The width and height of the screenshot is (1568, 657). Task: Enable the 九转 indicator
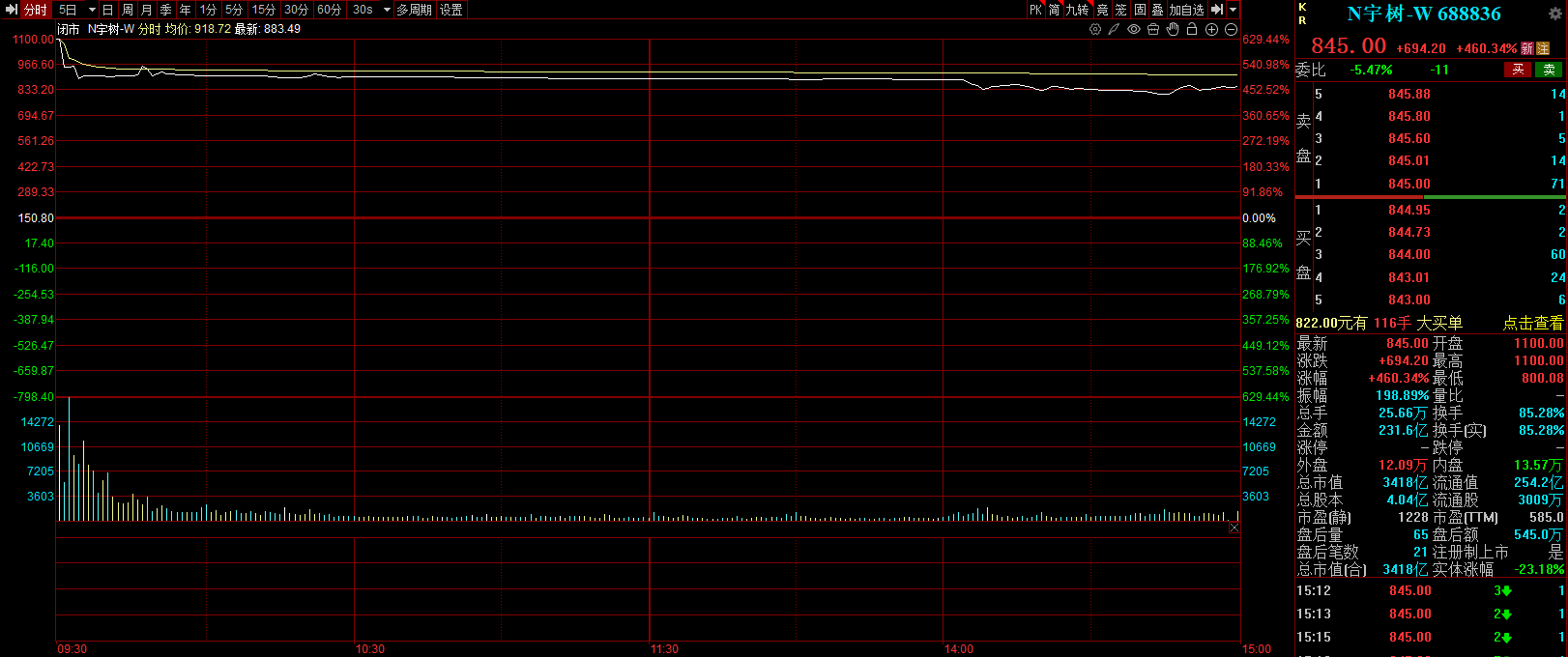coord(1077,10)
